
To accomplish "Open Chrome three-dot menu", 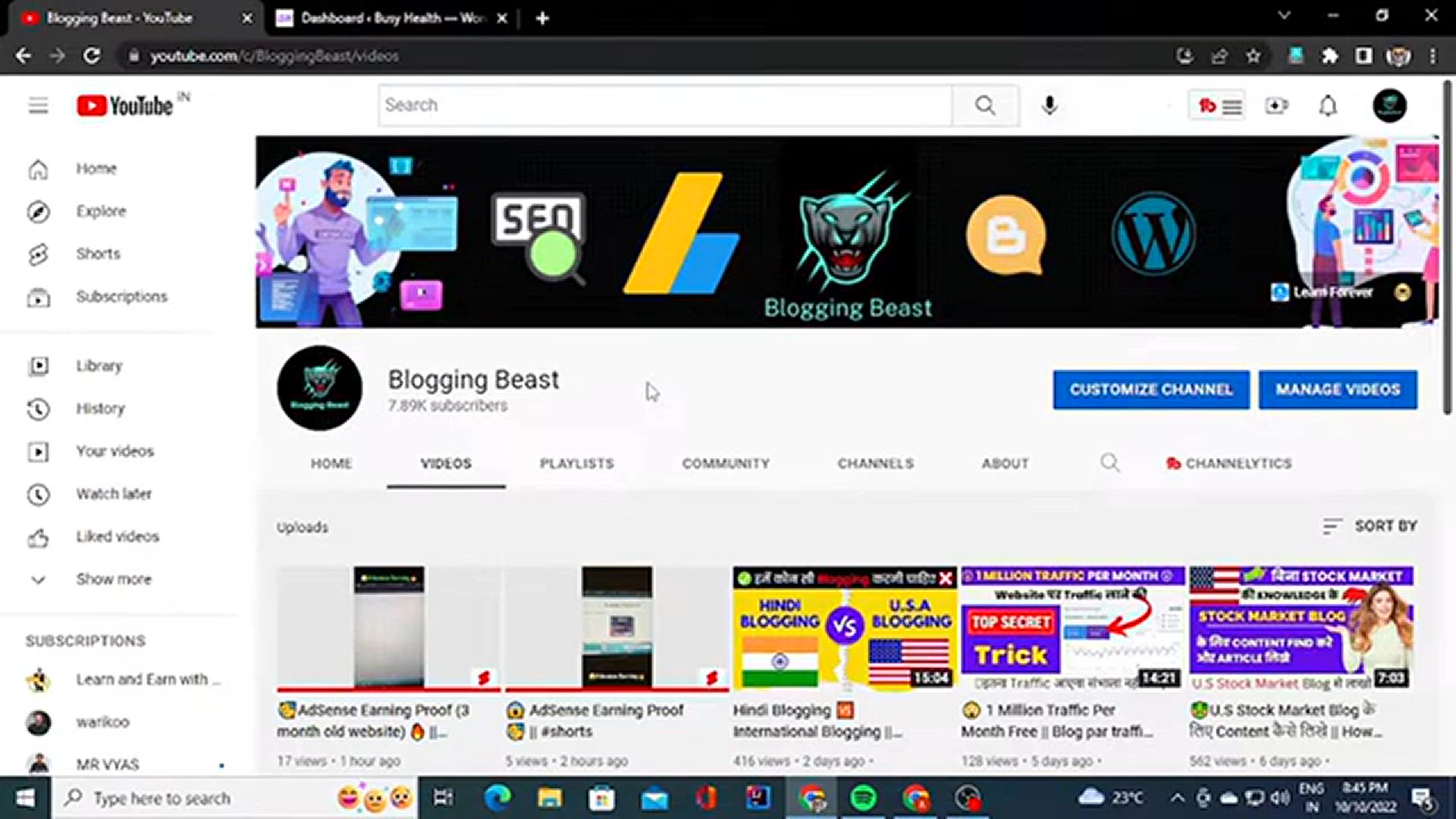I will [1432, 56].
